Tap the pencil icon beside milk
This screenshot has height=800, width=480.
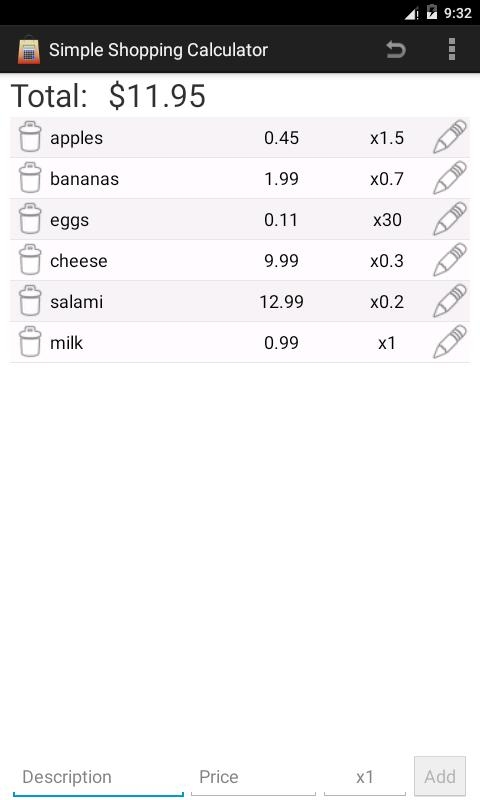[x=449, y=342]
